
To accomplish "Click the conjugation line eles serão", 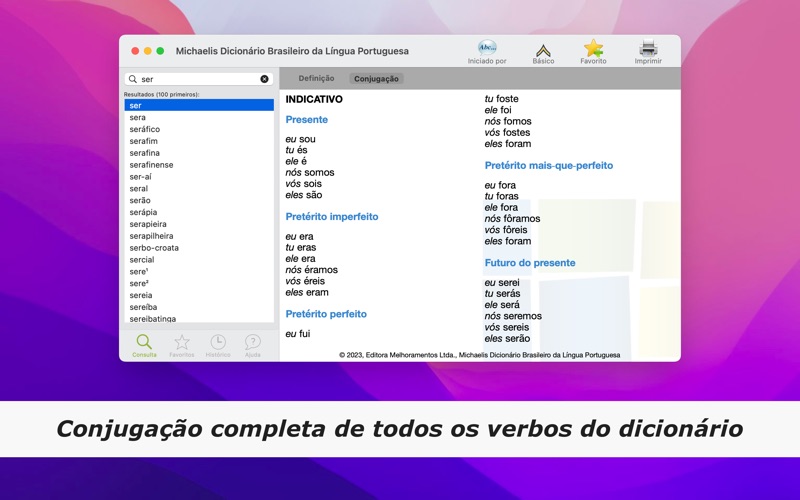I will tap(507, 339).
